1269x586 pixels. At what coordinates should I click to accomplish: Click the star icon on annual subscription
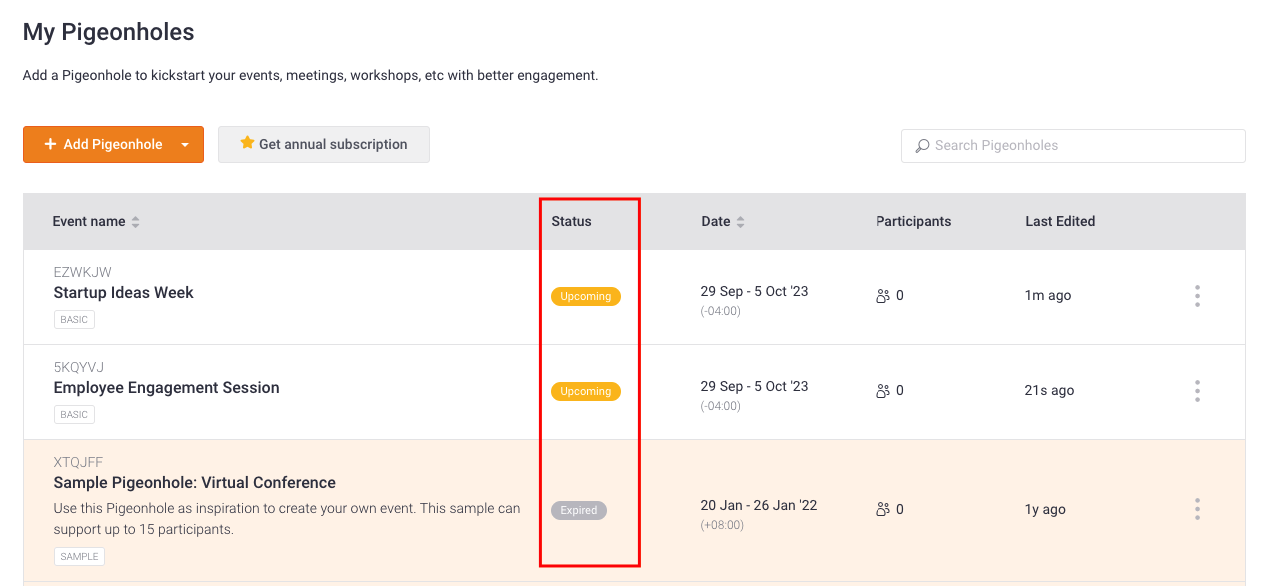(x=247, y=143)
